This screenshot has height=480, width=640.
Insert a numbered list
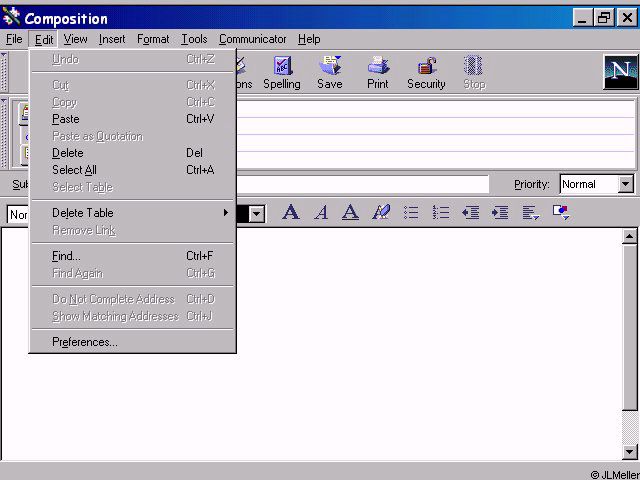tap(441, 212)
